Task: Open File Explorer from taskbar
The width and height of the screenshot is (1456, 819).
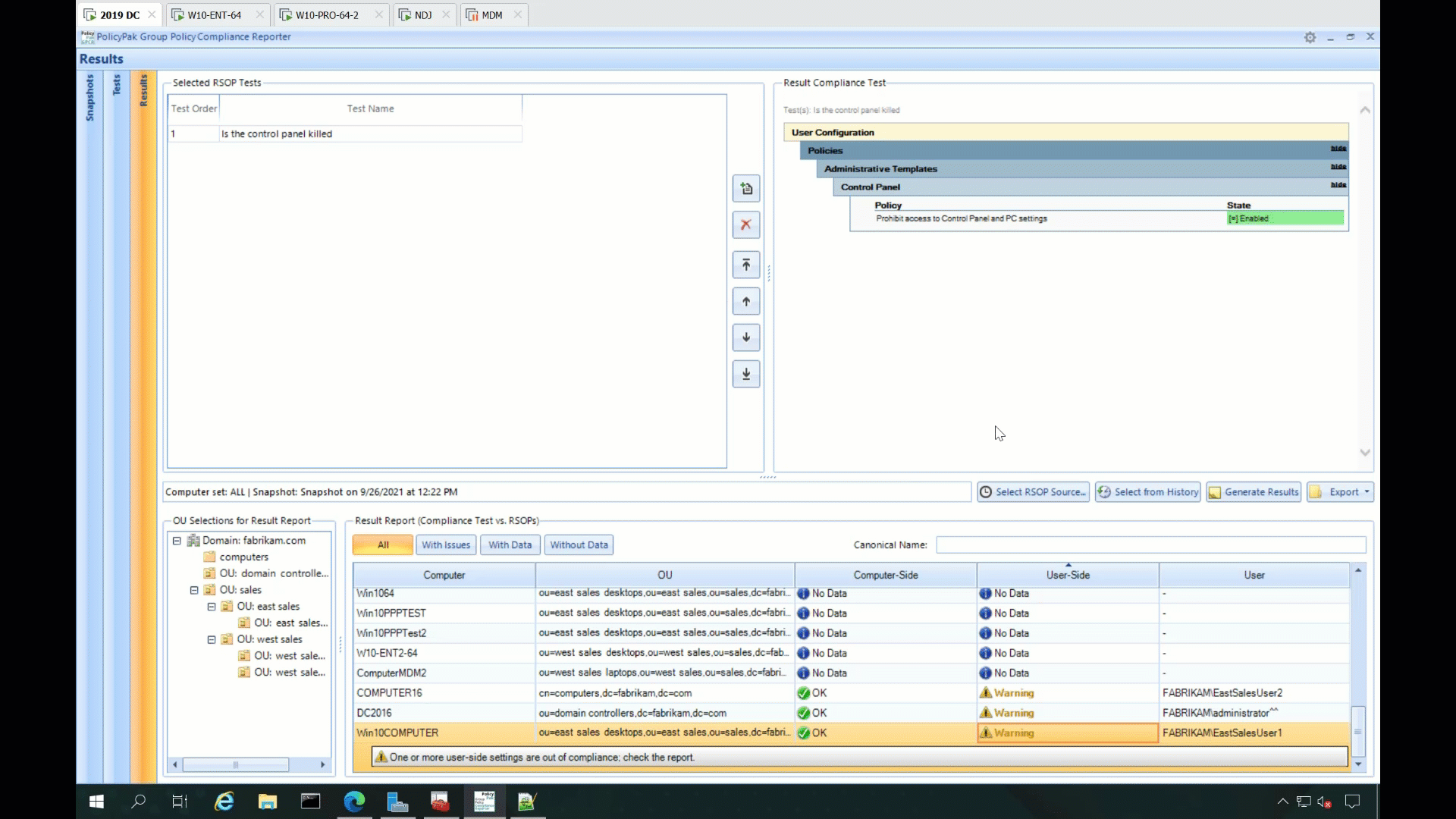Action: point(268,802)
